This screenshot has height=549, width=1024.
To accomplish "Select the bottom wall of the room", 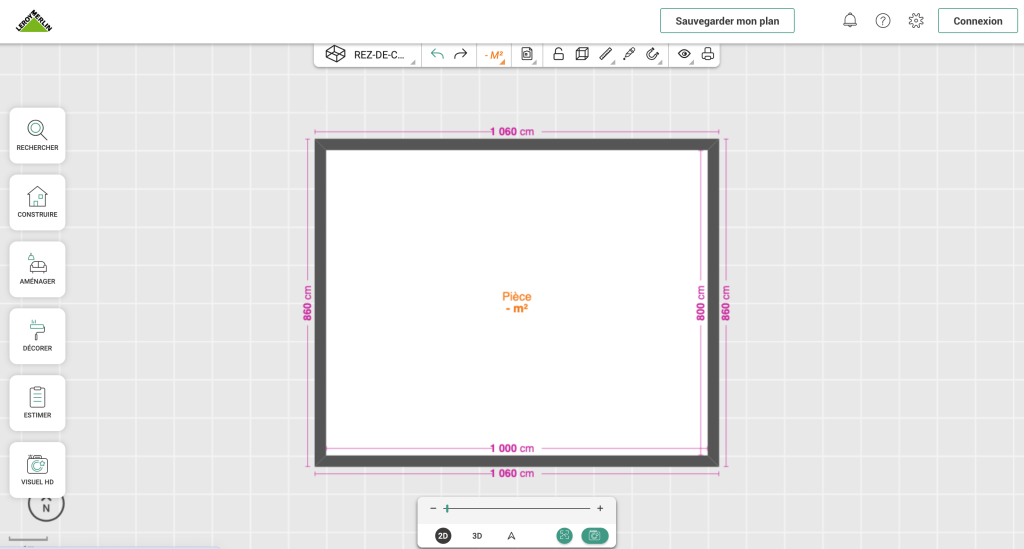I will coord(517,461).
